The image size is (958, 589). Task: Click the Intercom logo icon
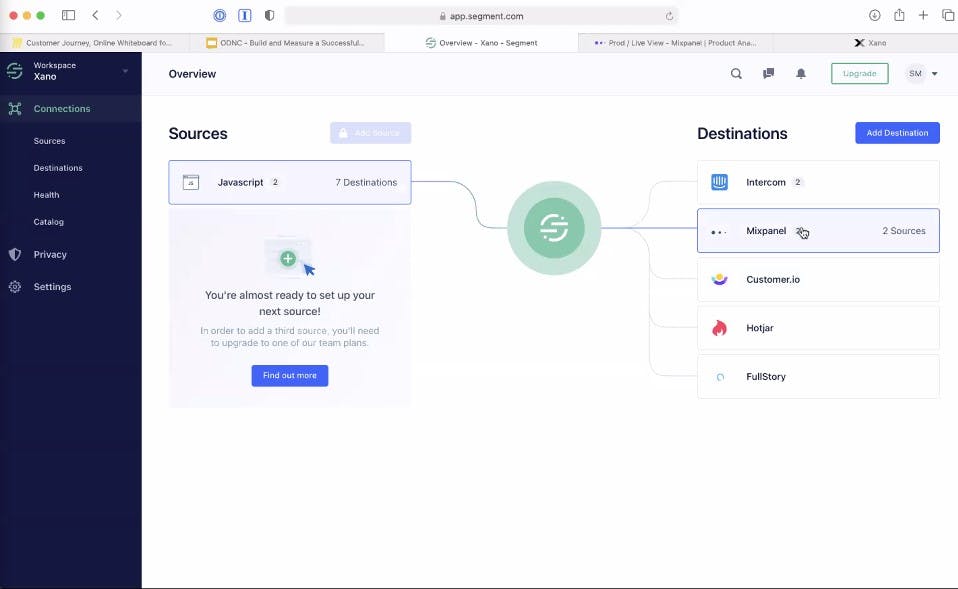pyautogui.click(x=720, y=182)
